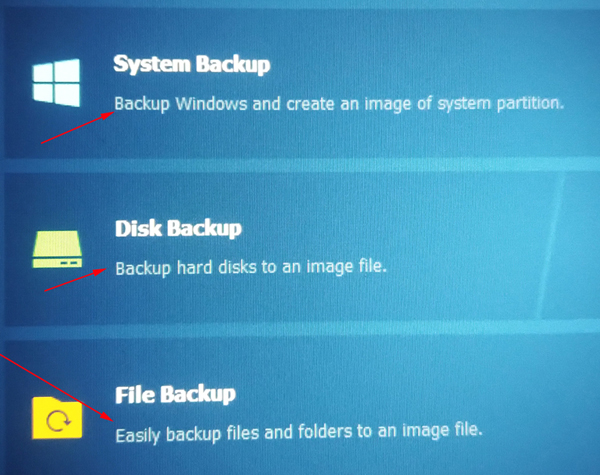The width and height of the screenshot is (600, 475).
Task: Click the word 'System' in the top heading
Action: tap(152, 64)
